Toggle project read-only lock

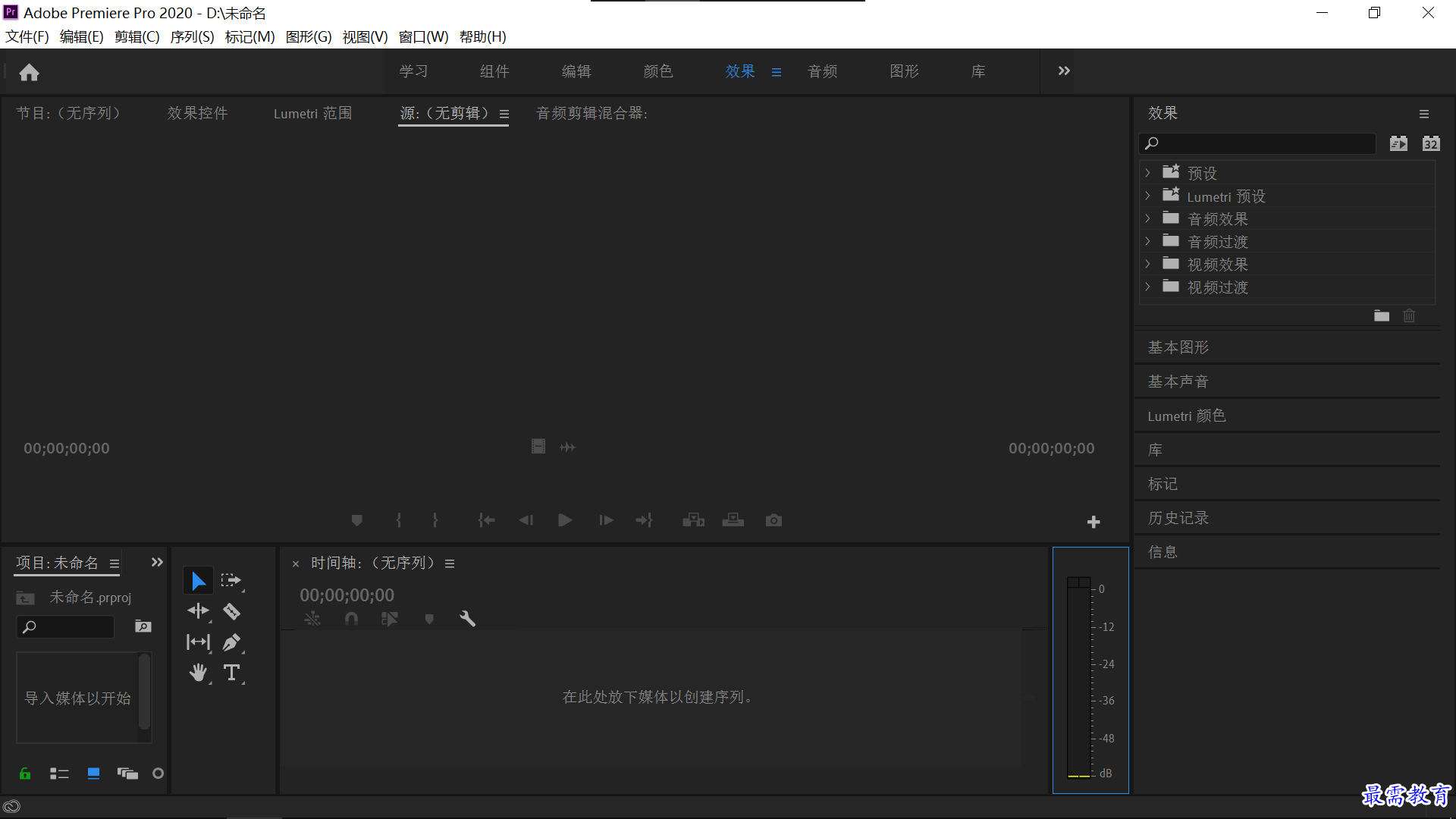[25, 773]
